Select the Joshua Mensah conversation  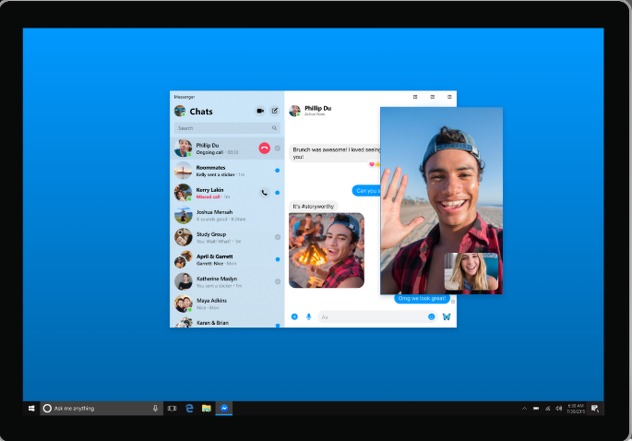tap(227, 215)
